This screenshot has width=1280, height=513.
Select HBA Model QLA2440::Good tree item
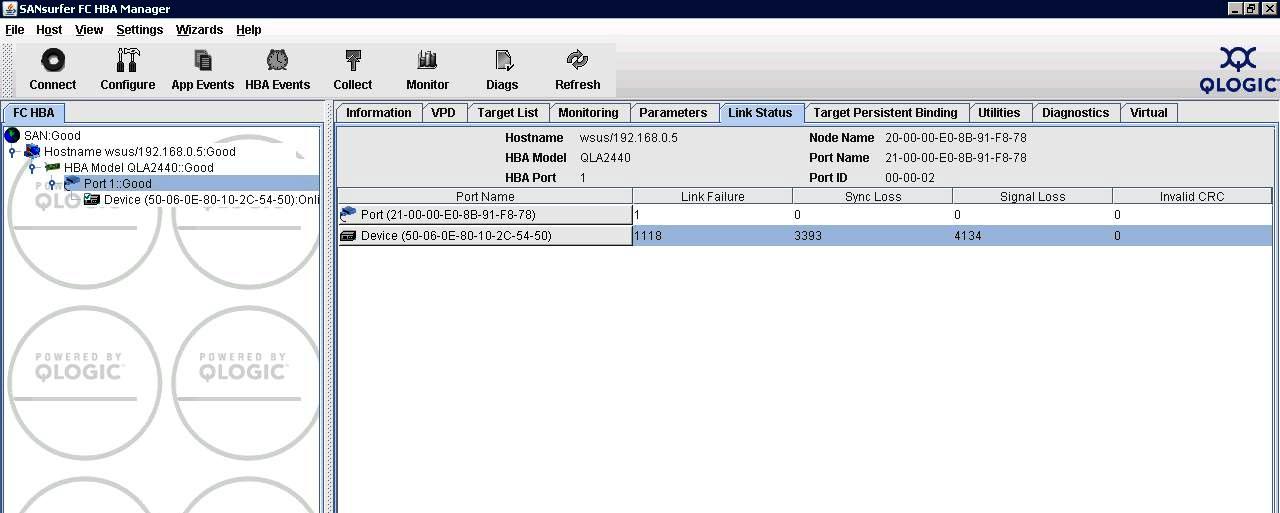[x=139, y=167]
